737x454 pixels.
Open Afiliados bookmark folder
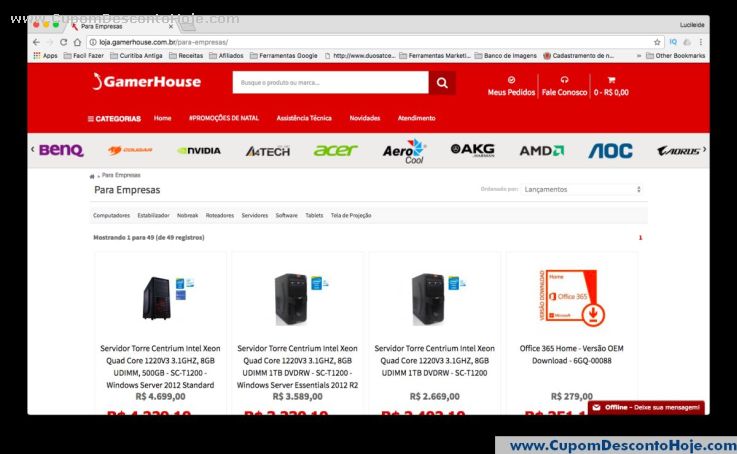pyautogui.click(x=226, y=55)
